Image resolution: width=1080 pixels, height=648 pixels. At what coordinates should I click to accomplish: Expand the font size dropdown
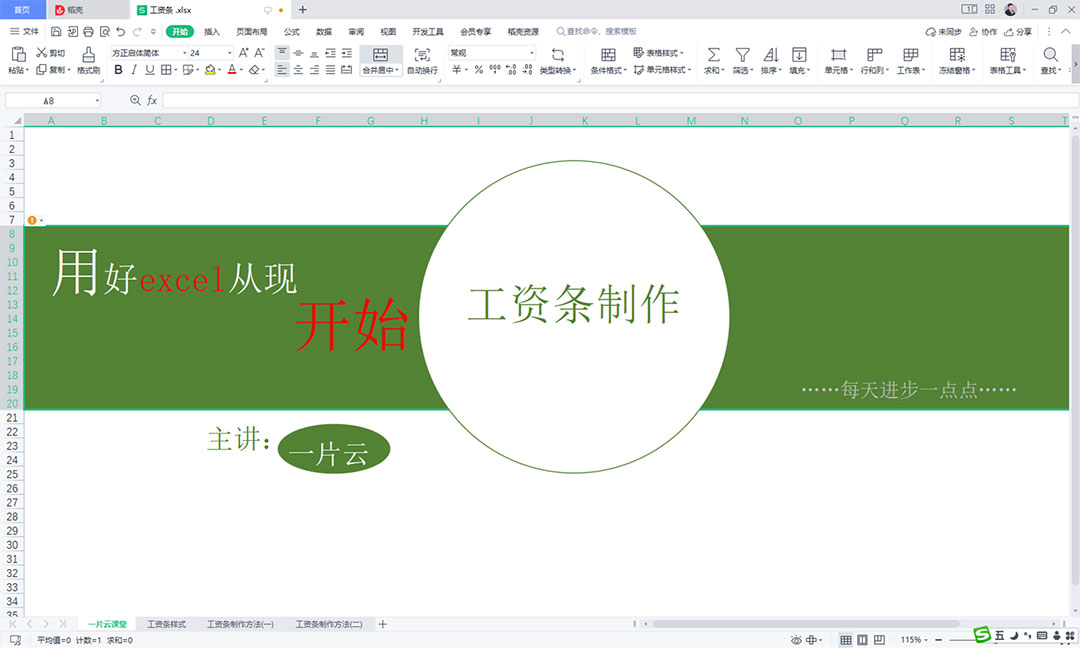click(229, 52)
